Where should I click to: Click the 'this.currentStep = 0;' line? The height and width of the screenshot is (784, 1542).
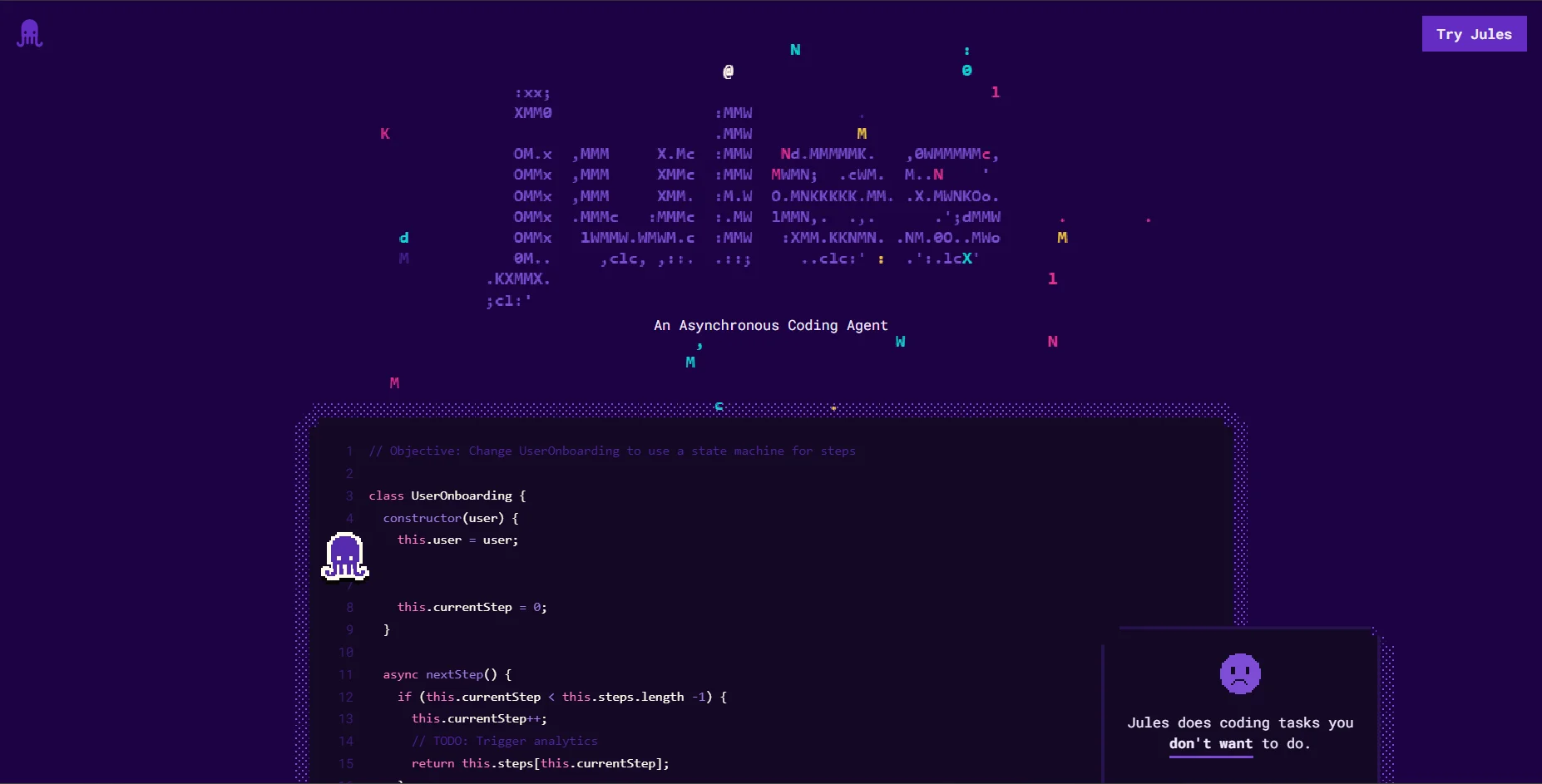coord(472,607)
